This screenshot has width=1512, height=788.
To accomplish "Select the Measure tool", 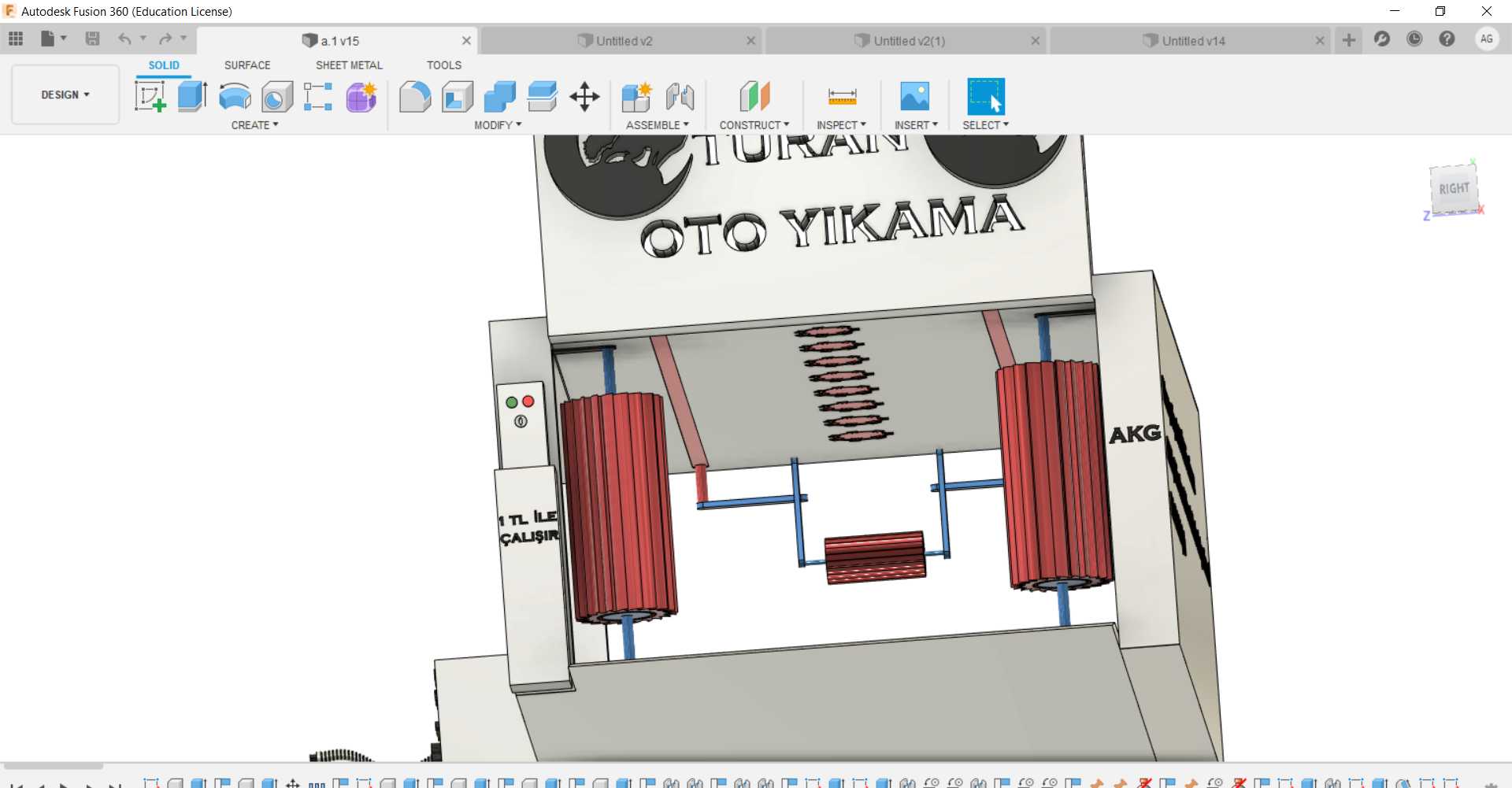I will click(842, 97).
